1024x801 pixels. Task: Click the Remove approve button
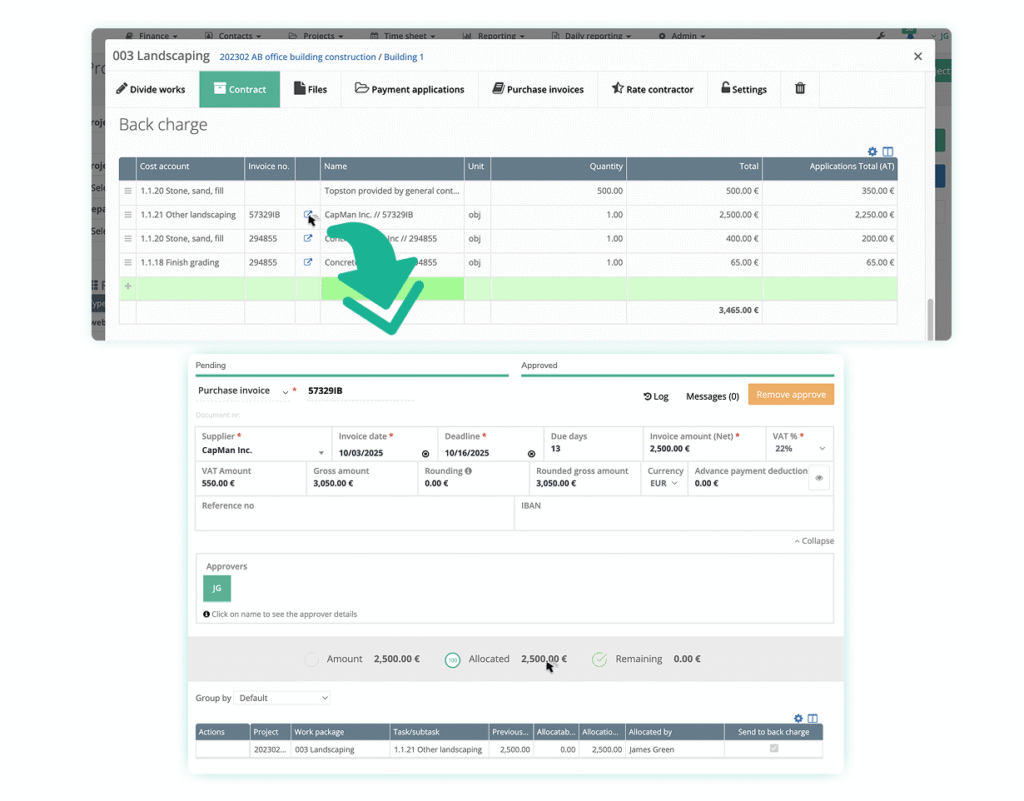point(790,395)
